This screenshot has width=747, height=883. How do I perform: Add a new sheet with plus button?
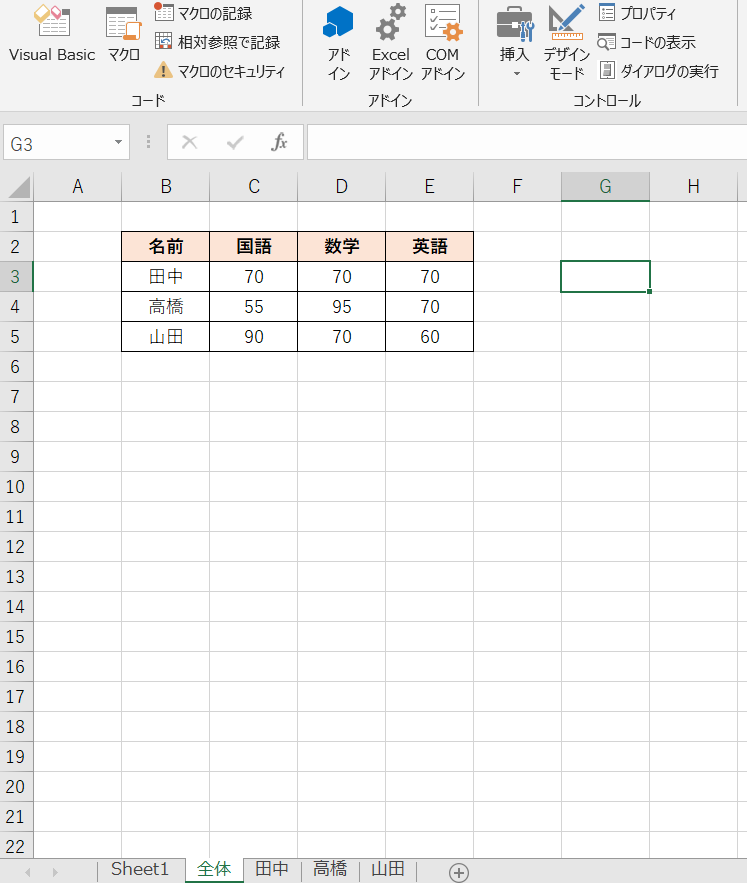pyautogui.click(x=459, y=872)
